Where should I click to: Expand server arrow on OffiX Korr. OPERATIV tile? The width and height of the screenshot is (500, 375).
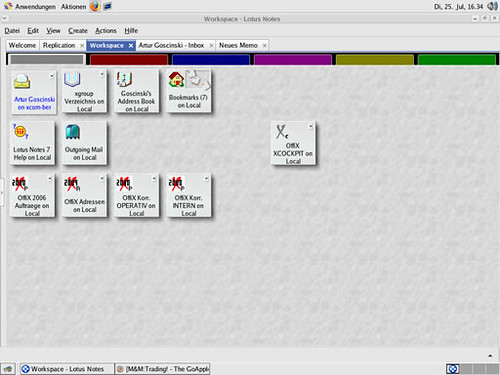[x=154, y=178]
